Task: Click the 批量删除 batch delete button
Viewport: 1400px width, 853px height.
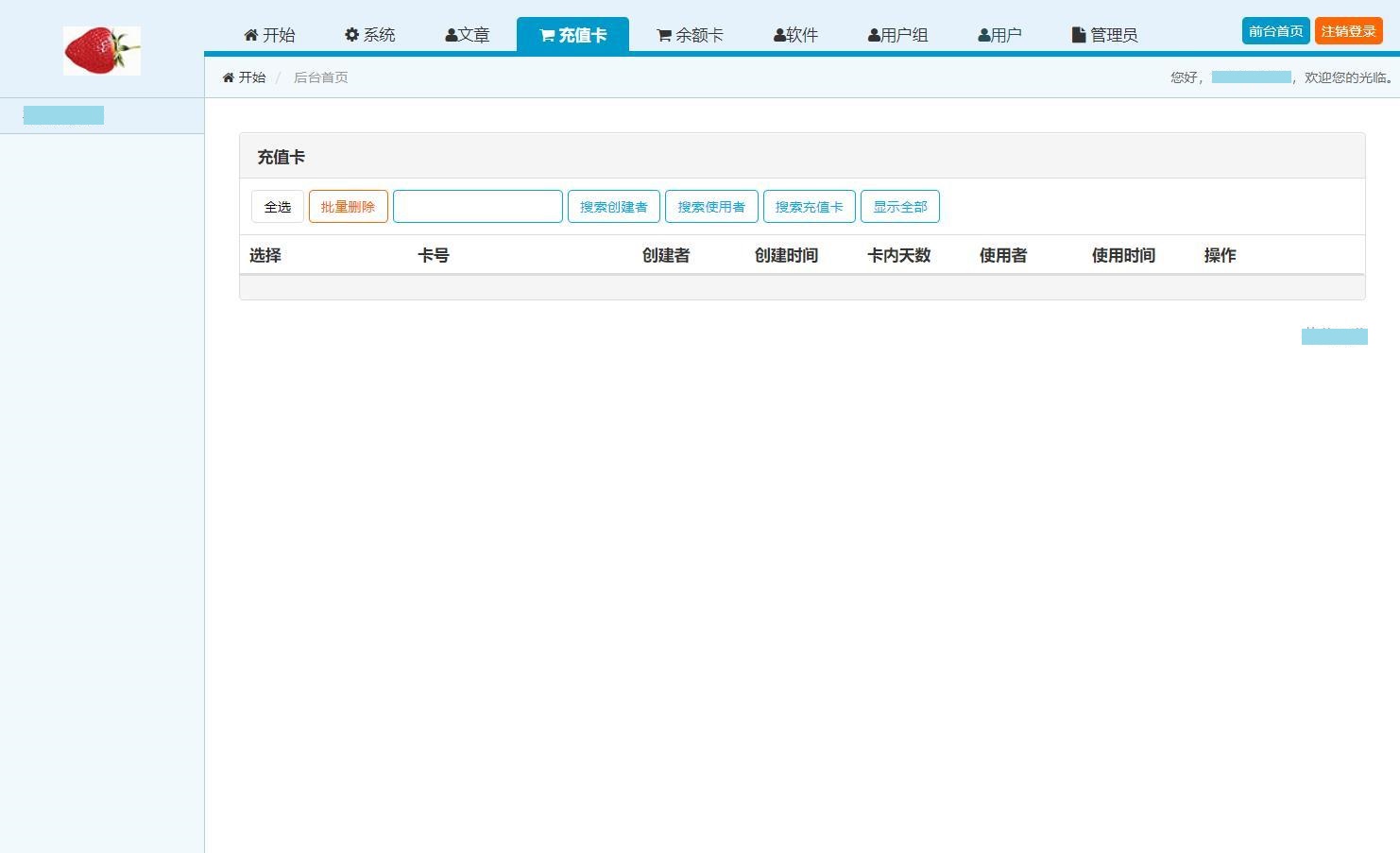Action: [348, 207]
